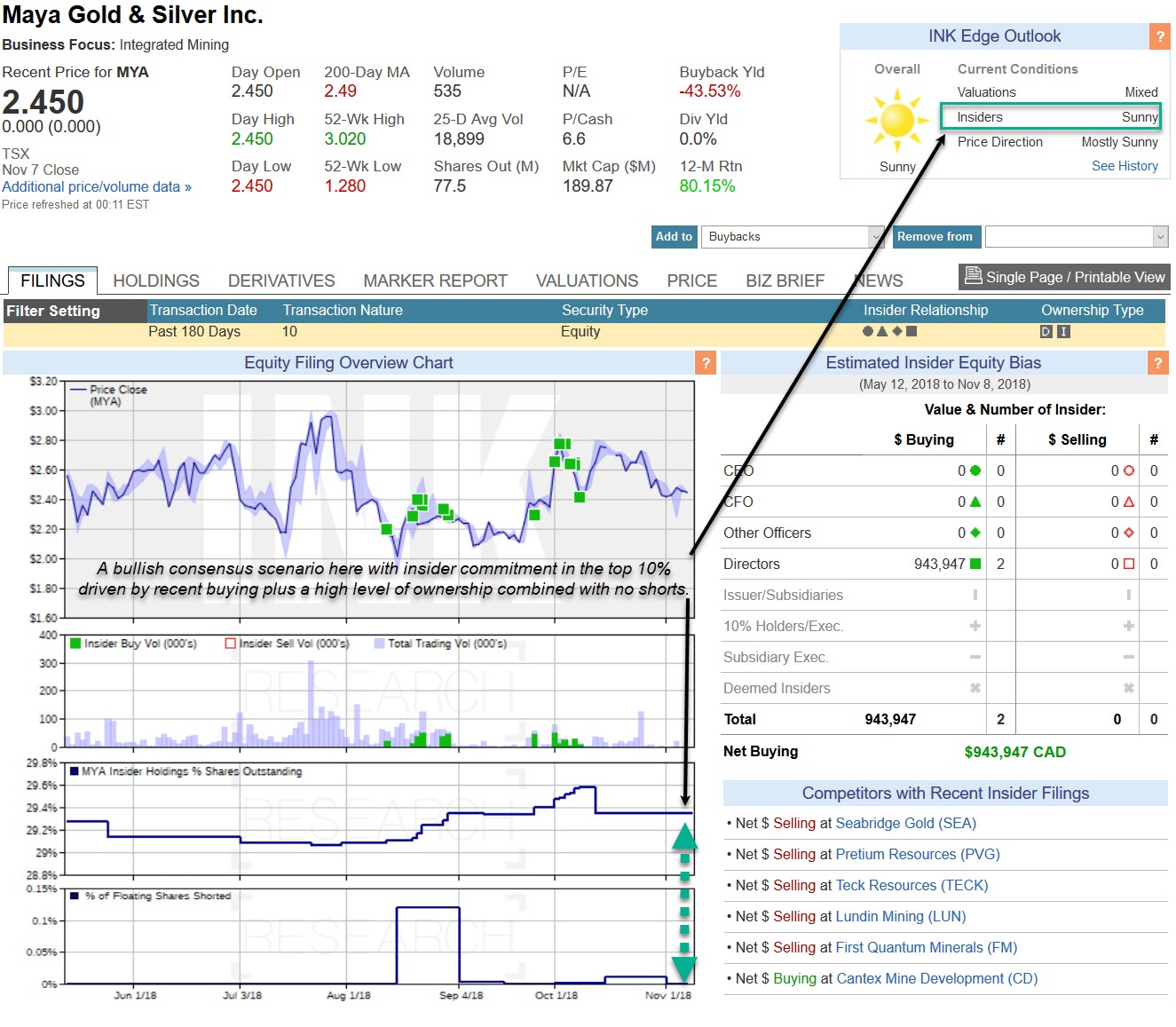
Task: Click the Insider Sell Vol legend red square
Action: coord(231,644)
